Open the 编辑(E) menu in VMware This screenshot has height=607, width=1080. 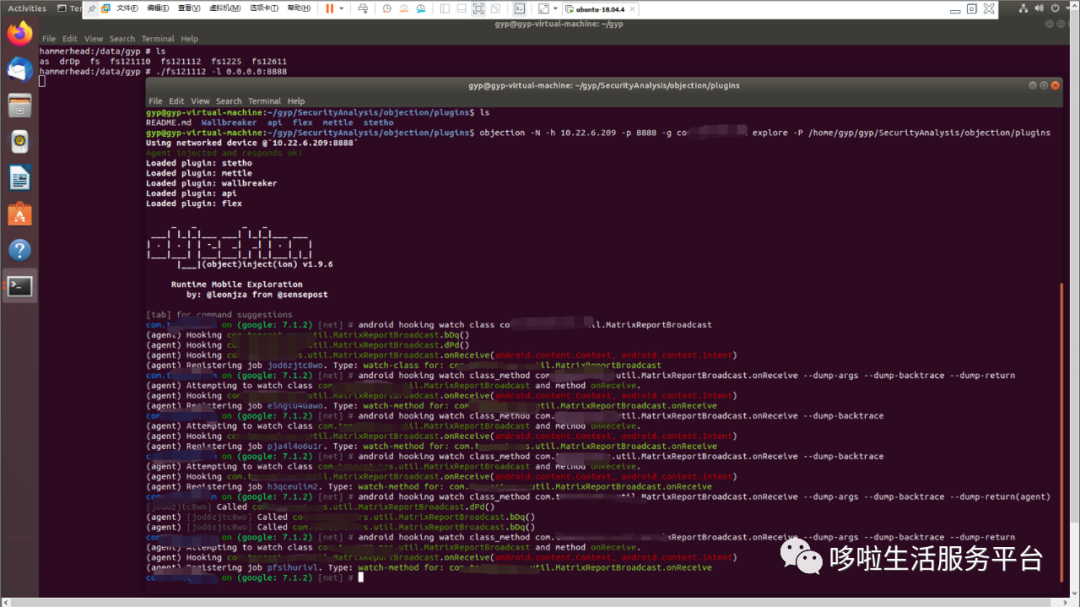tap(158, 8)
